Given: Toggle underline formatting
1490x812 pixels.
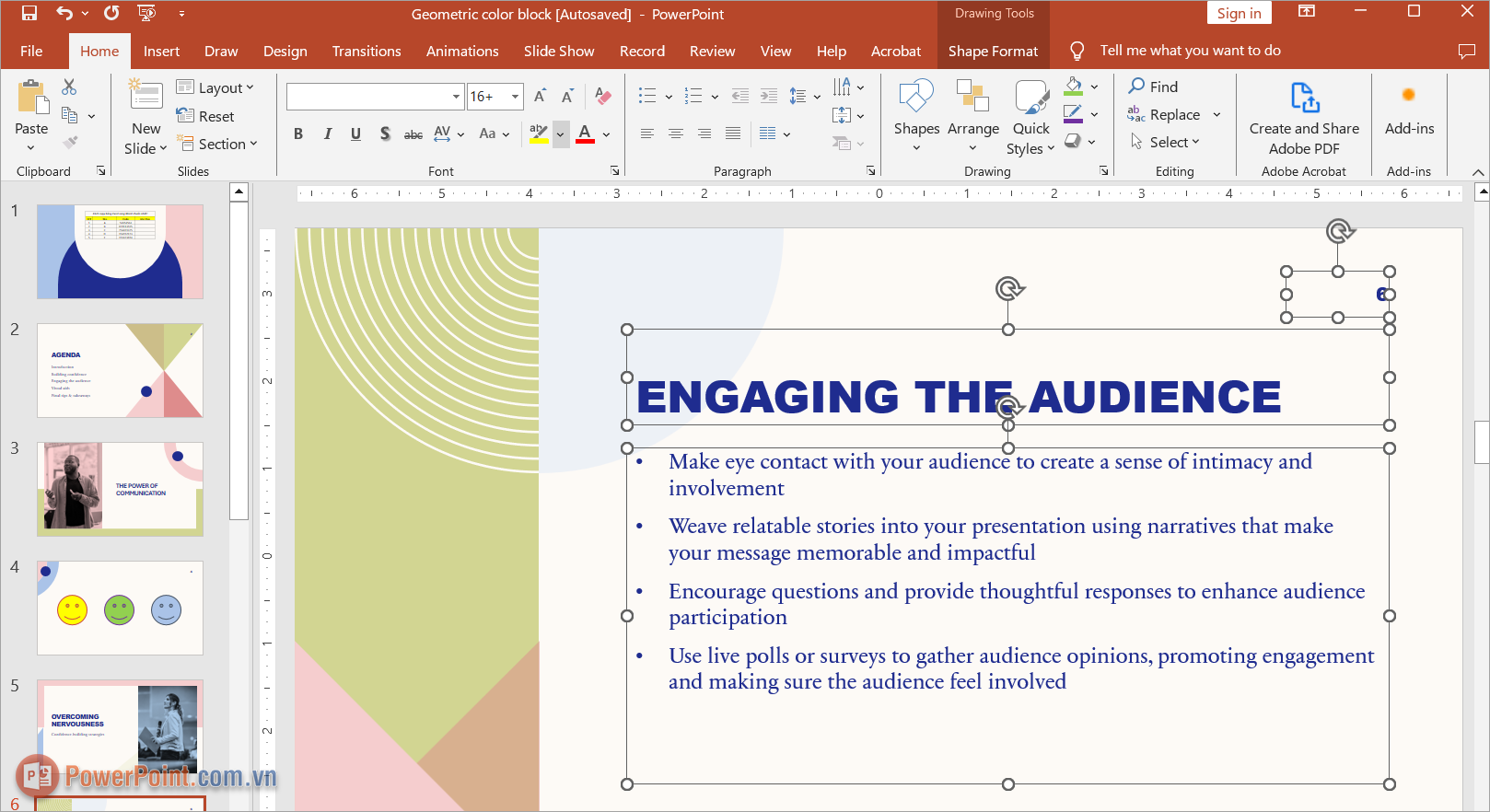Looking at the screenshot, I should [x=355, y=133].
